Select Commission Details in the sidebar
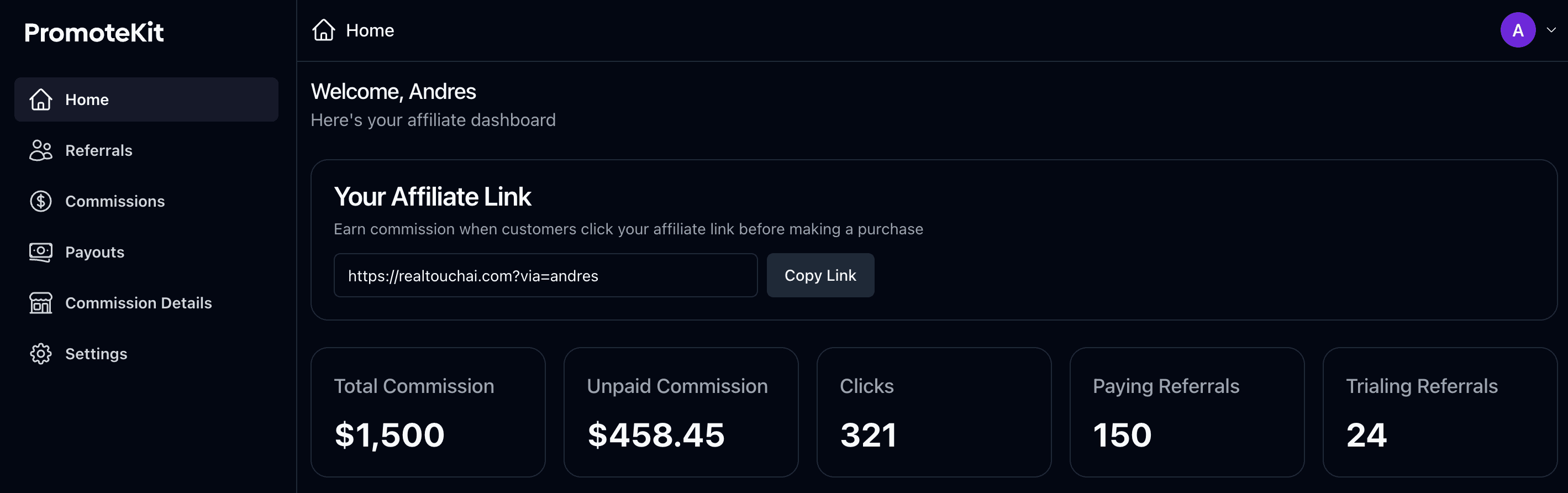Screen dimensions: 1568x493 (x=139, y=302)
